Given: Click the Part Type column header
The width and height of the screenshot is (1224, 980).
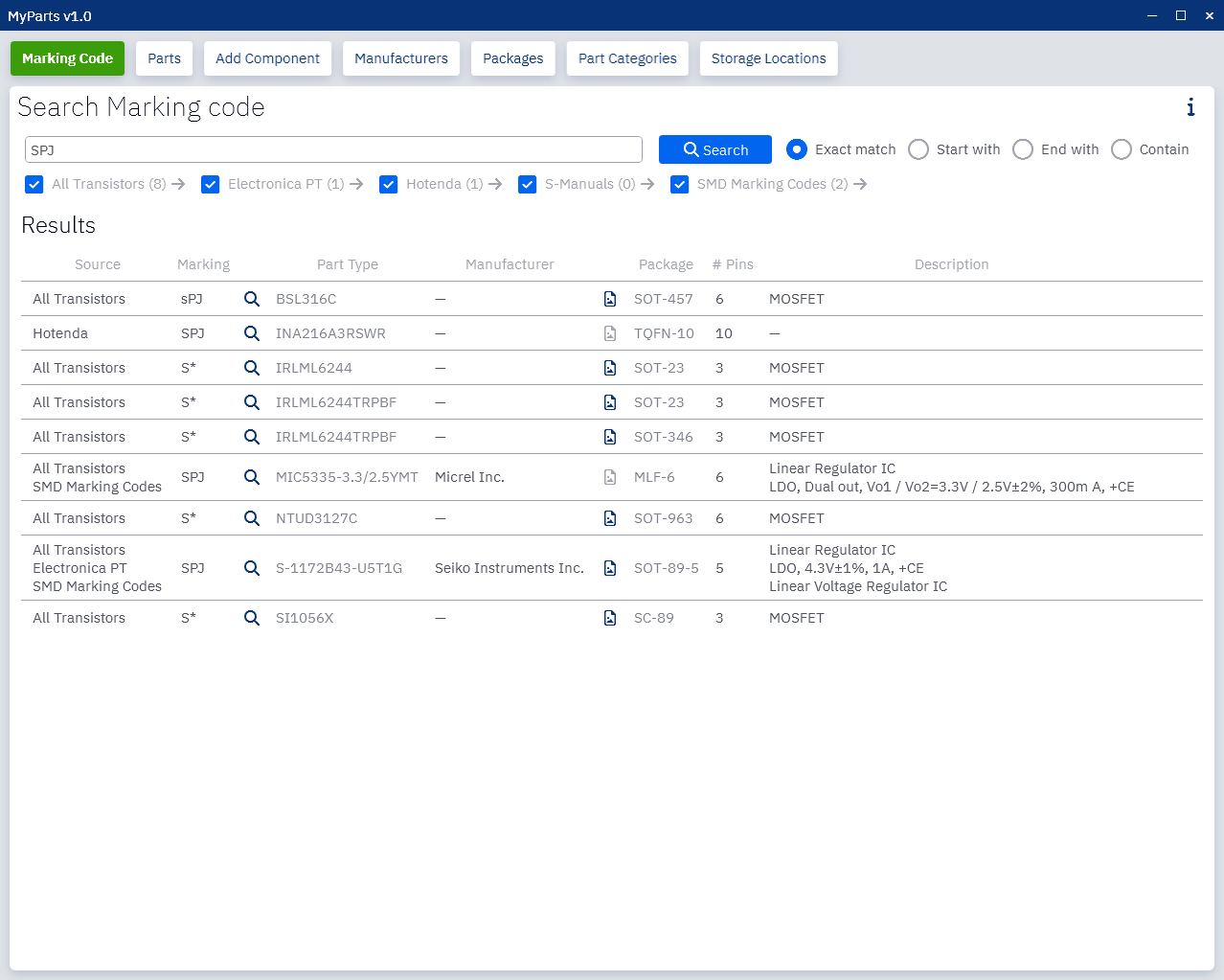Looking at the screenshot, I should 348,264.
